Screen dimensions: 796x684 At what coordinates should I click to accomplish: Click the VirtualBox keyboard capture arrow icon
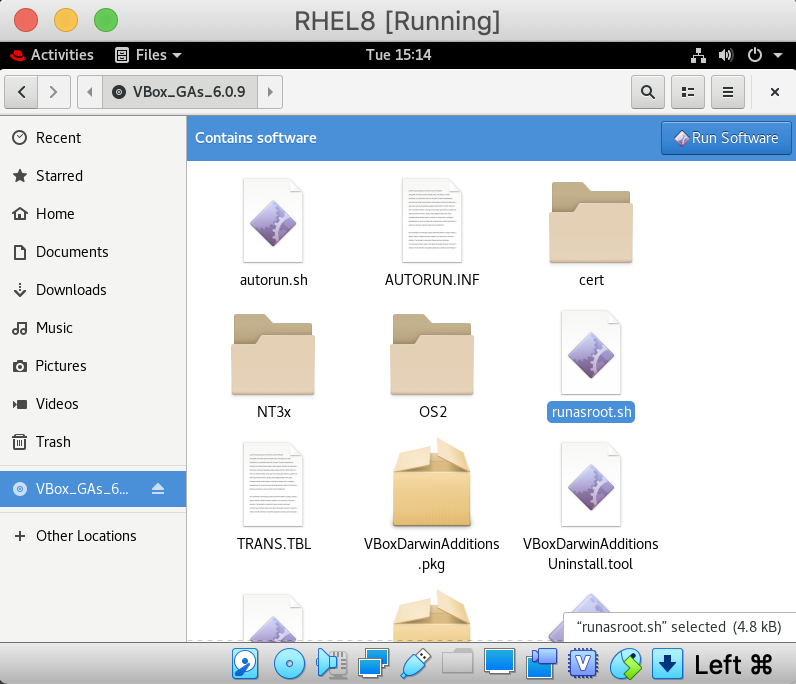pos(667,664)
